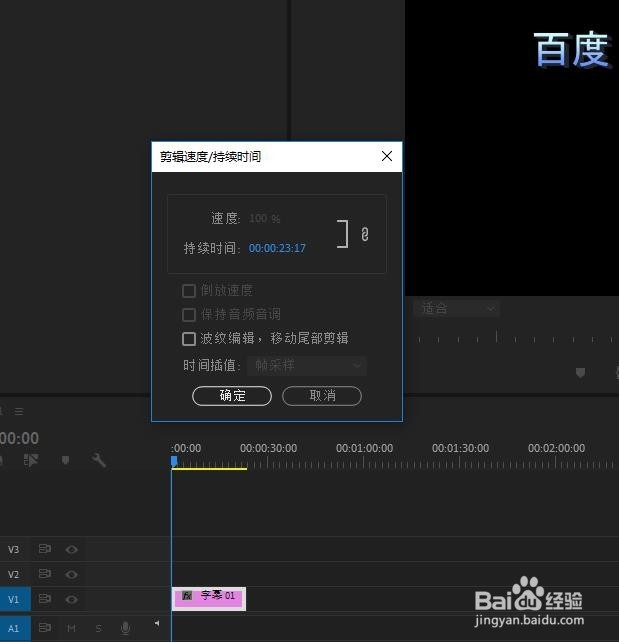The image size is (619, 642).
Task: Click the 持续时间 value 00:00:23:17
Action: 277,248
